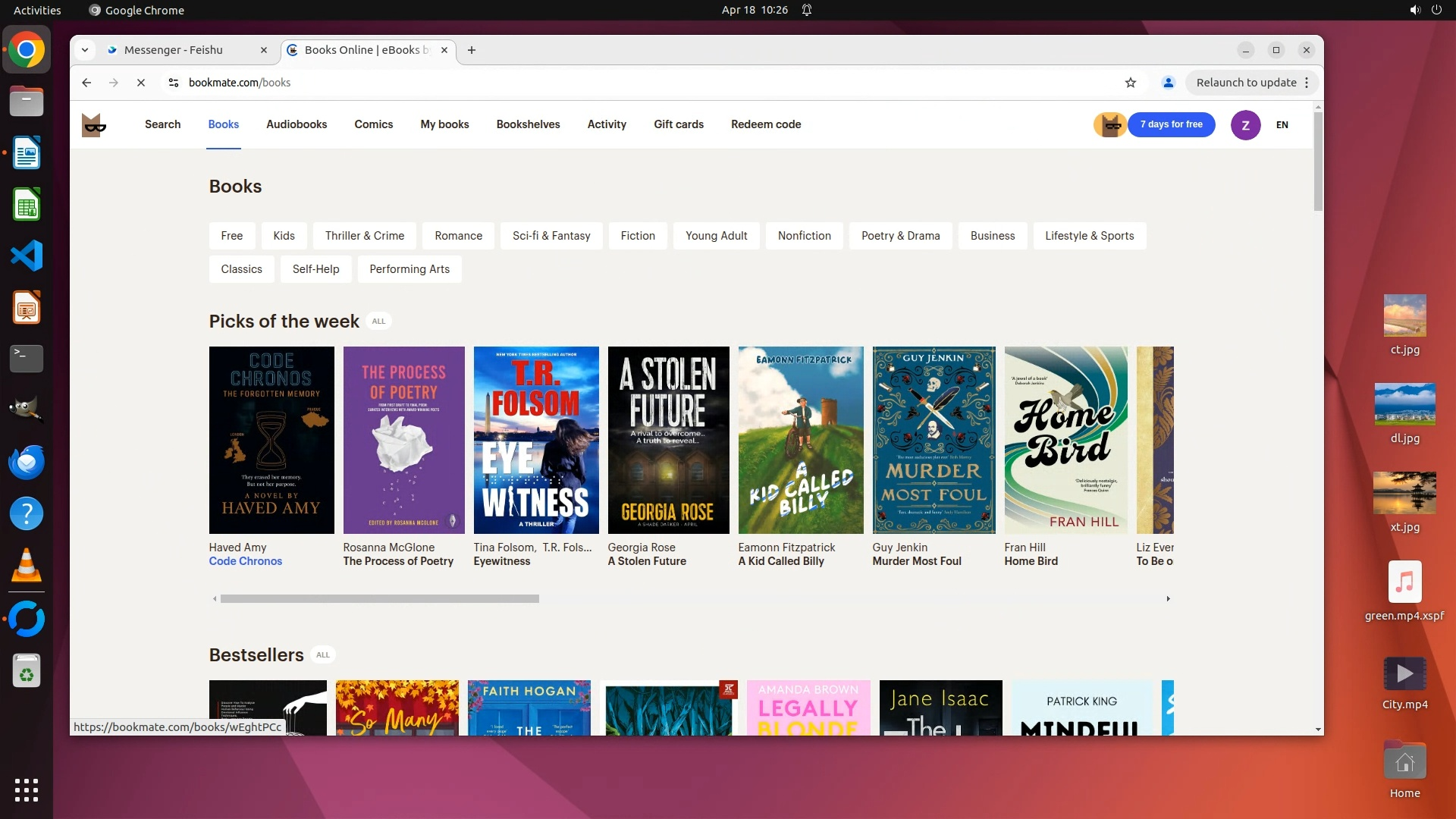Viewport: 1456px width, 819px height.
Task: Open the Murder Most Foul cover
Action: click(934, 440)
